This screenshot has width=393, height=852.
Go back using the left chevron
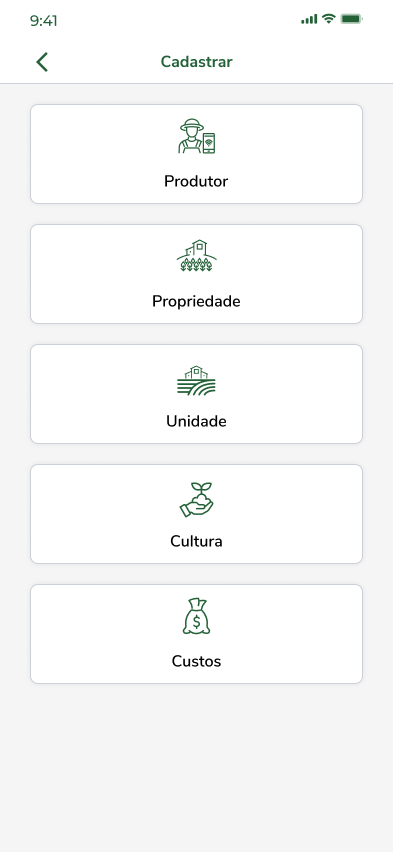(x=42, y=62)
